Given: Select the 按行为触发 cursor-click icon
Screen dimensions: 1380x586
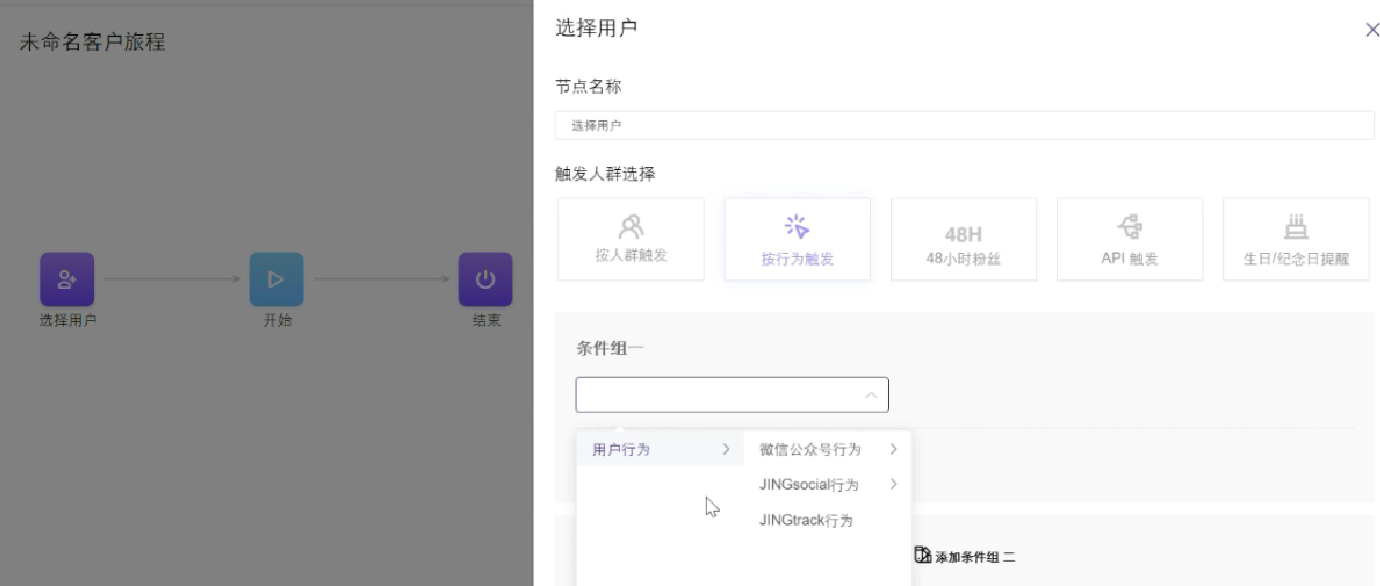Looking at the screenshot, I should pyautogui.click(x=797, y=226).
